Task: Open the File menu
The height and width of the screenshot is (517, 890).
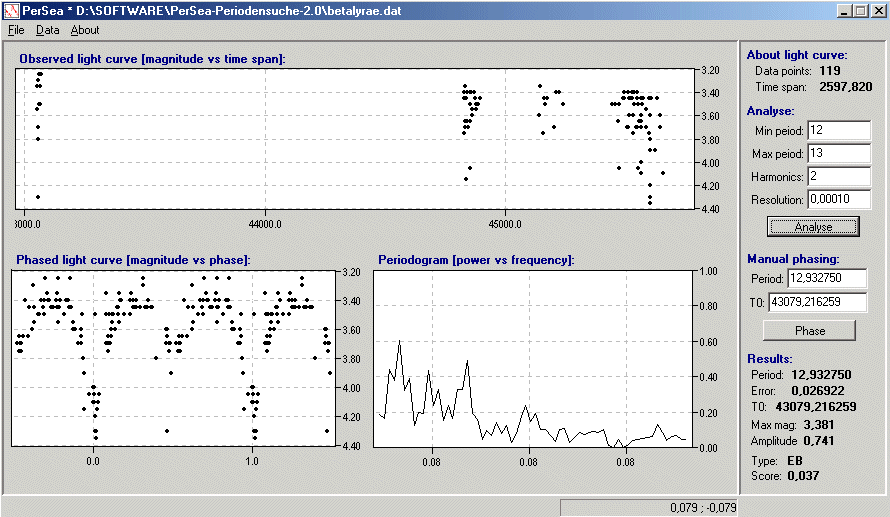Action: (16, 30)
